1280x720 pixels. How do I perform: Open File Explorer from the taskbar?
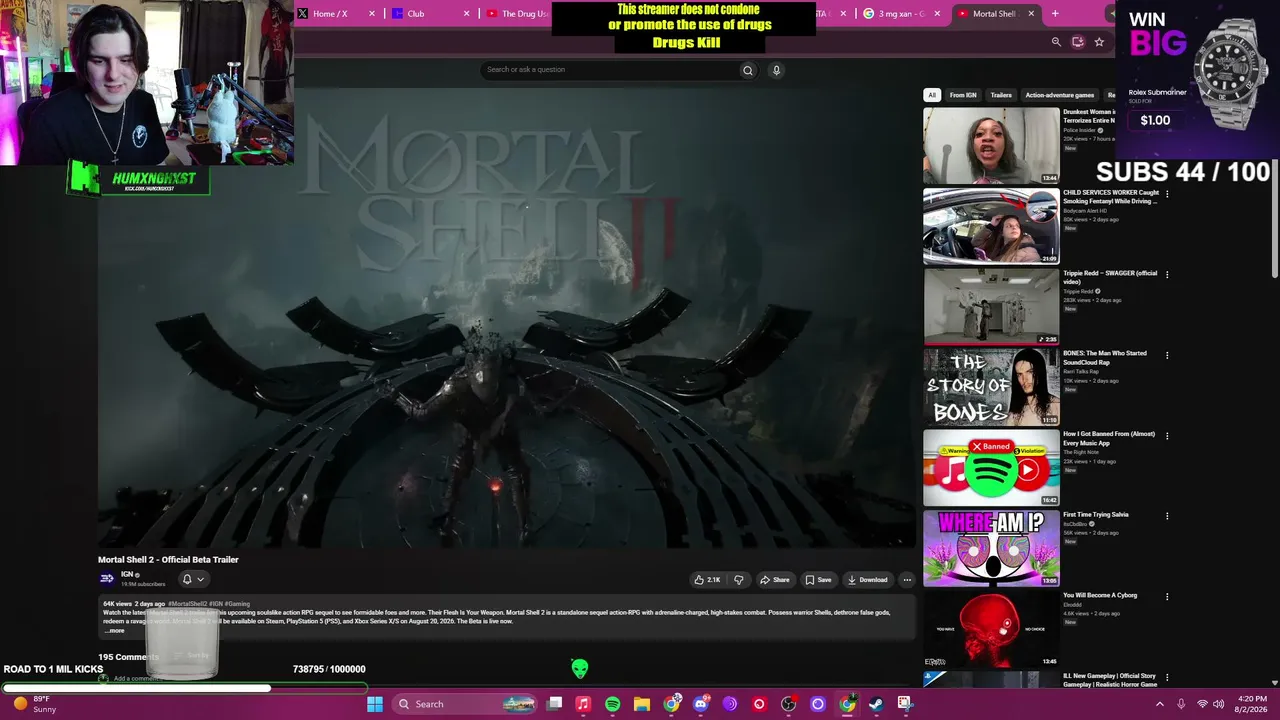click(x=642, y=704)
